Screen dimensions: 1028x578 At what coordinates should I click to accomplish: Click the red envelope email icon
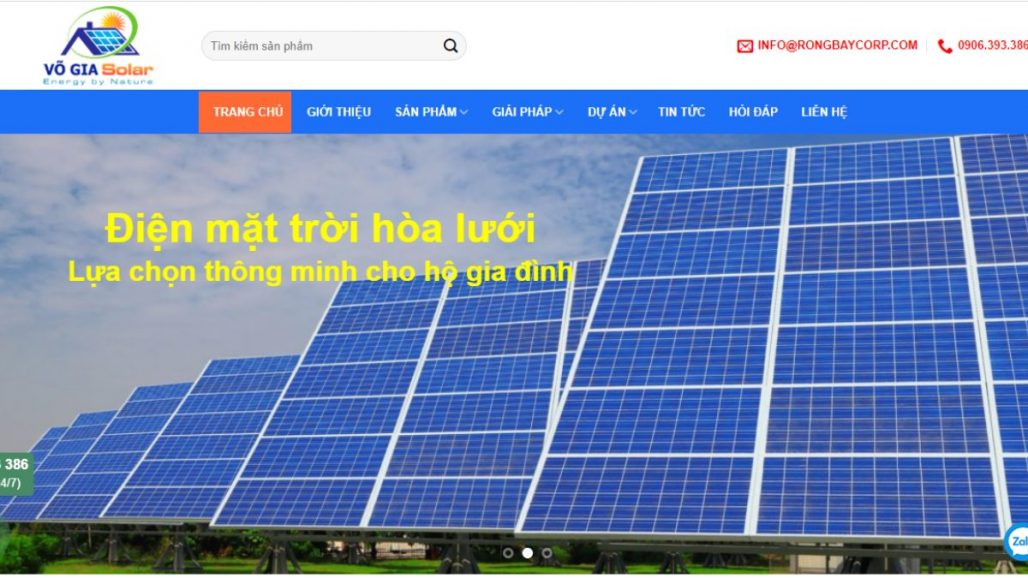[x=745, y=46]
